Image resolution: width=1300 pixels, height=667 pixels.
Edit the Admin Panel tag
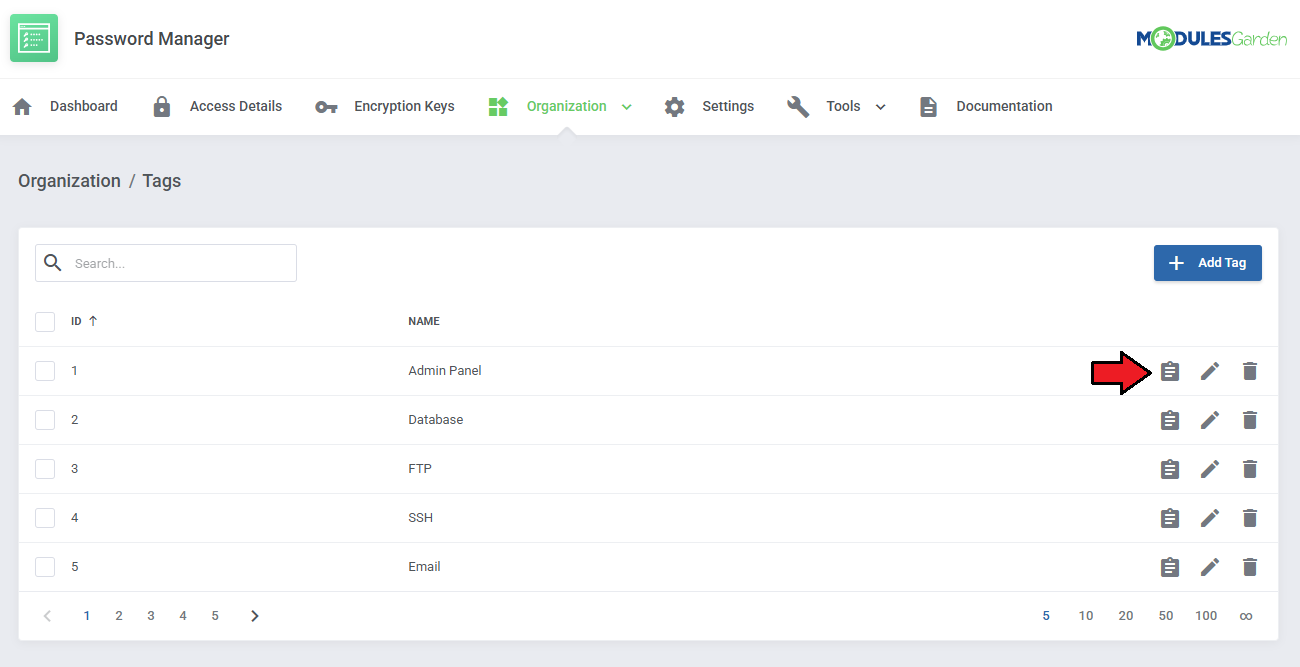1210,371
